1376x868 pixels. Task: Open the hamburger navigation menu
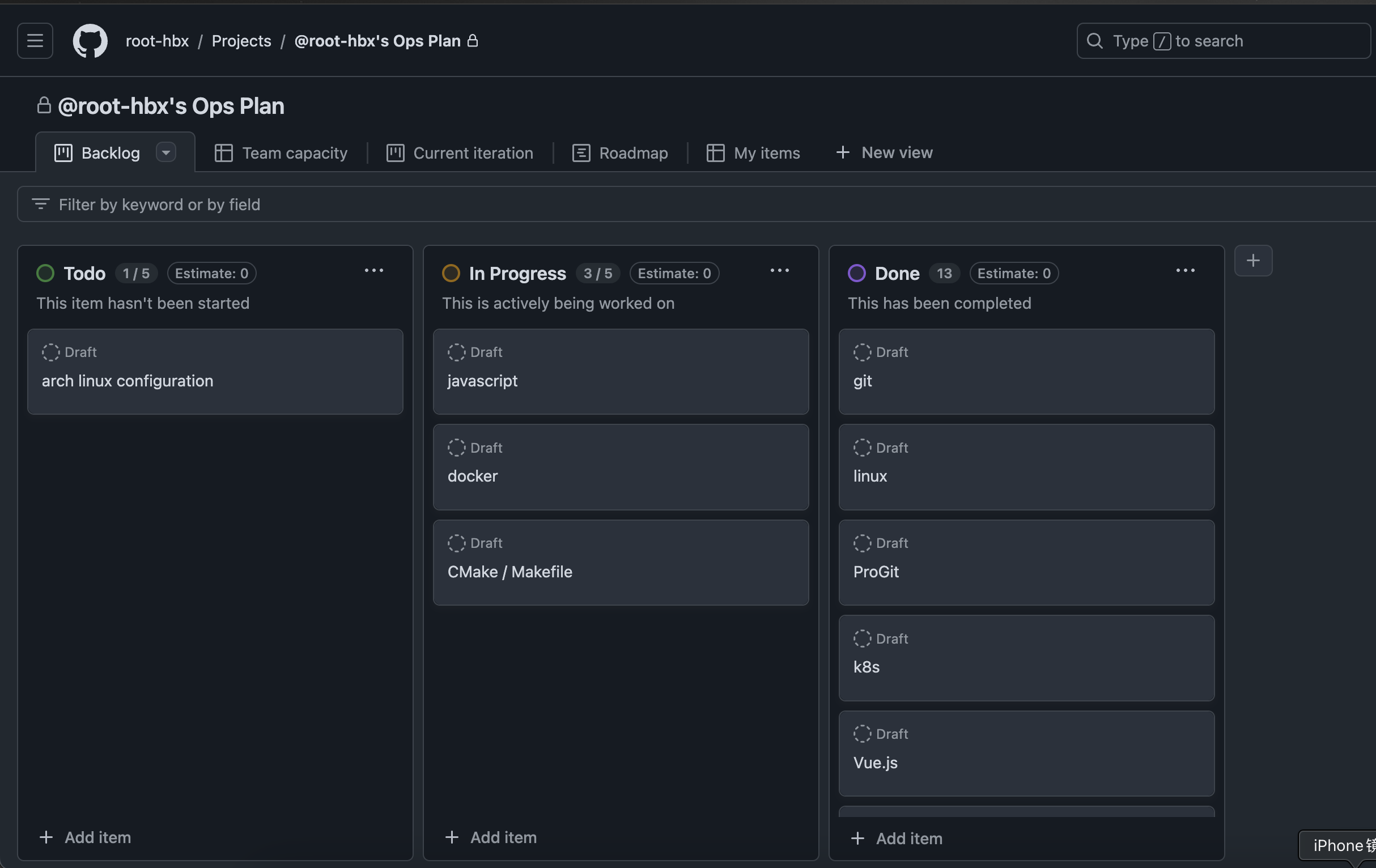[x=35, y=41]
